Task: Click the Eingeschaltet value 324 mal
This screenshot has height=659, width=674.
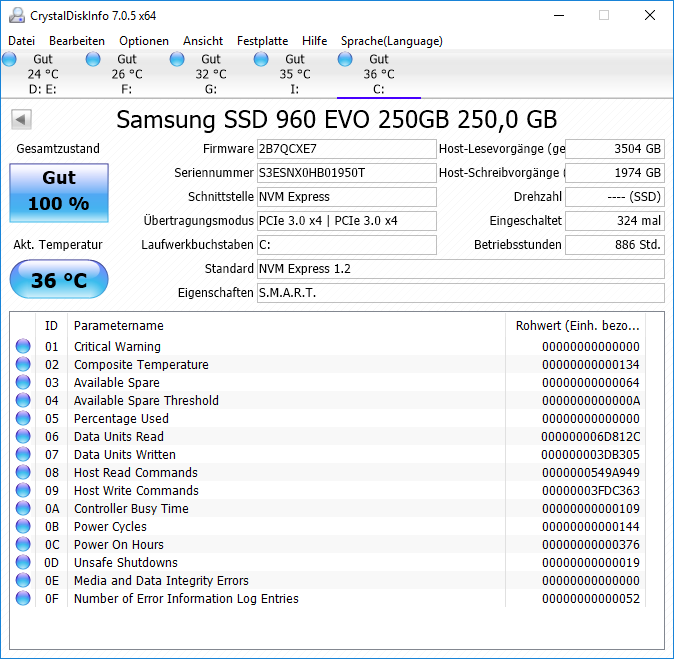Action: (615, 221)
